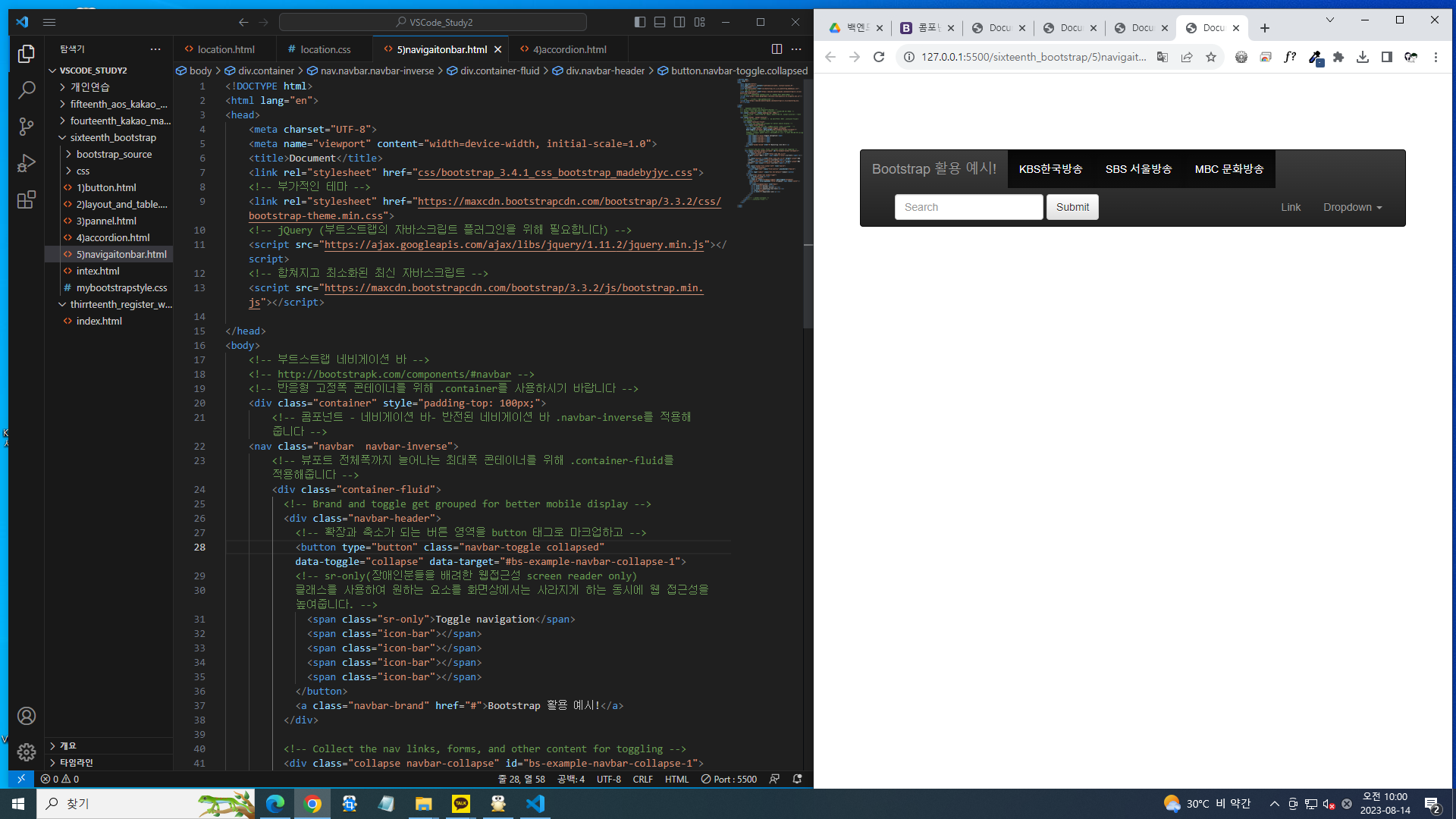Click the Accounts icon in activity bar
Screen dimensions: 1456x819
[27, 716]
